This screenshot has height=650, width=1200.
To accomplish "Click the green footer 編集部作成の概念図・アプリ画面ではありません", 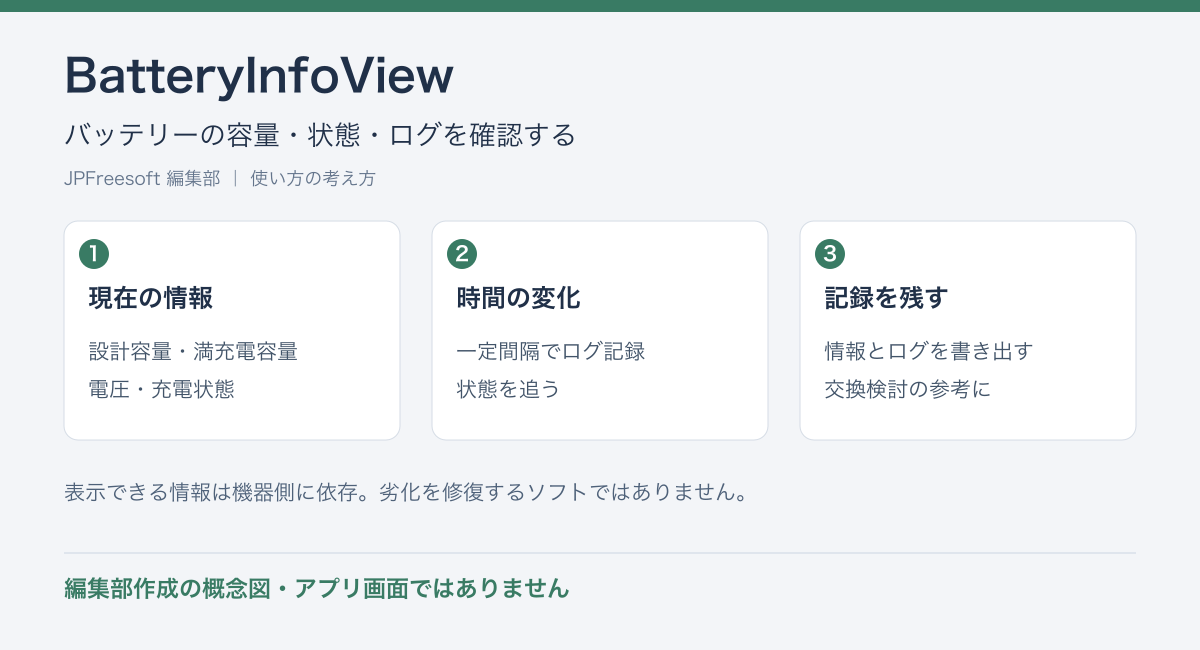I will click(x=317, y=589).
